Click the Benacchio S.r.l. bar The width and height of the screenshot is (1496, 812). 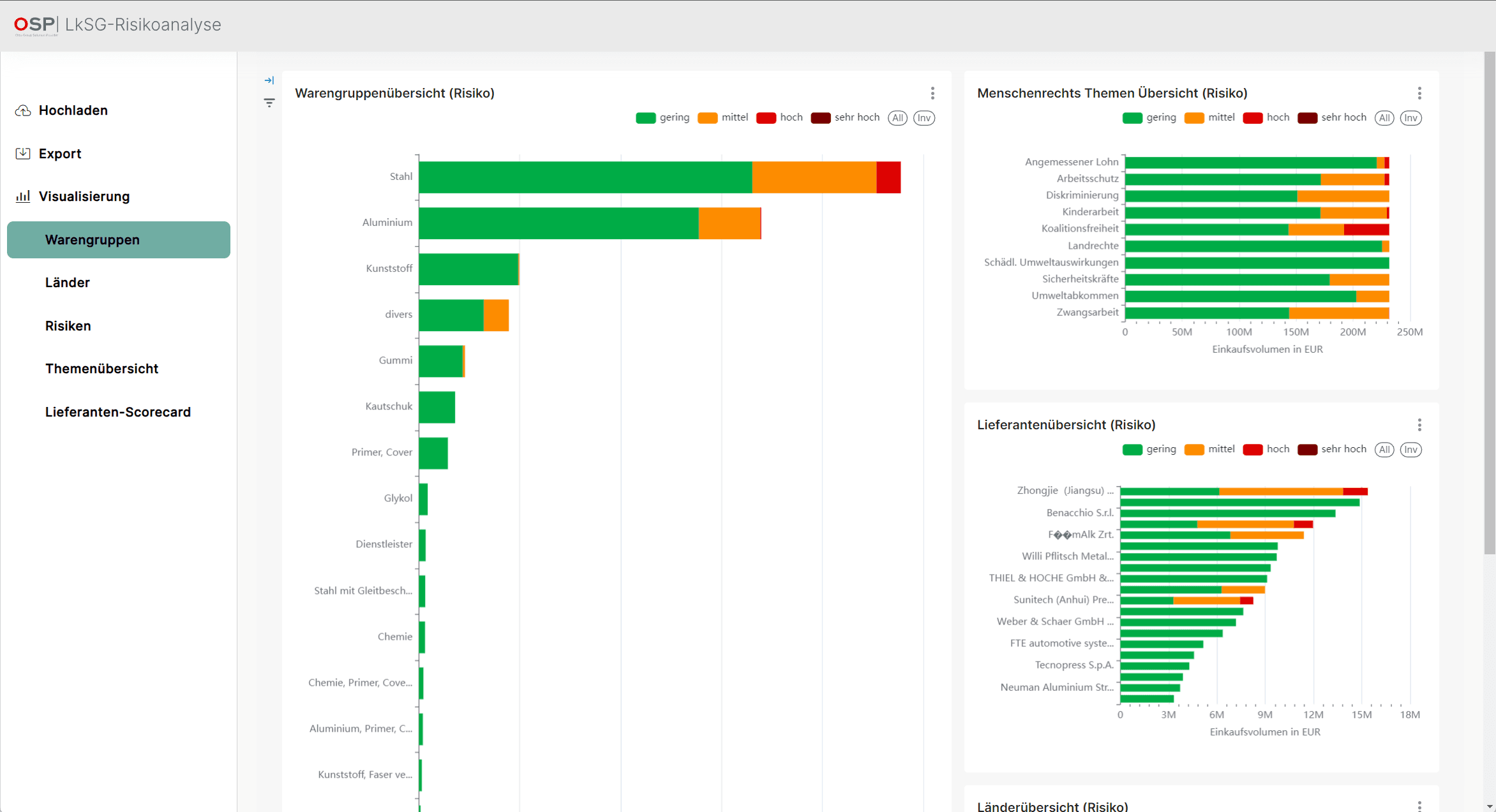click(x=1228, y=513)
